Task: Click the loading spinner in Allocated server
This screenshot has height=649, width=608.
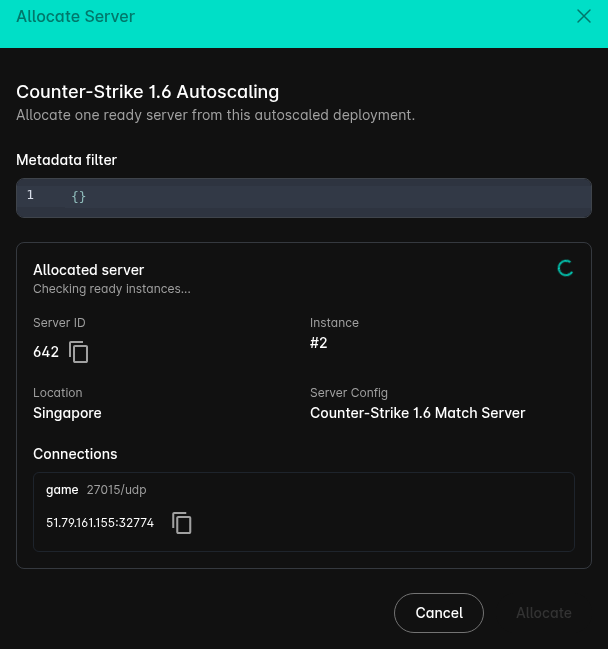Action: pyautogui.click(x=565, y=268)
